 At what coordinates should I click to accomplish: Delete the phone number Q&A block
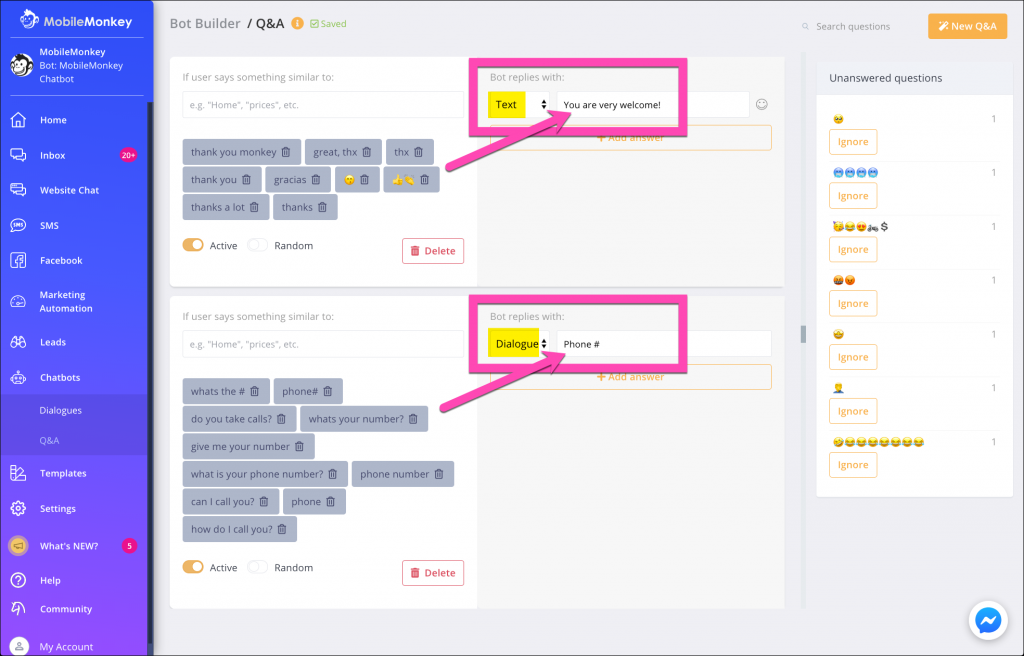433,573
